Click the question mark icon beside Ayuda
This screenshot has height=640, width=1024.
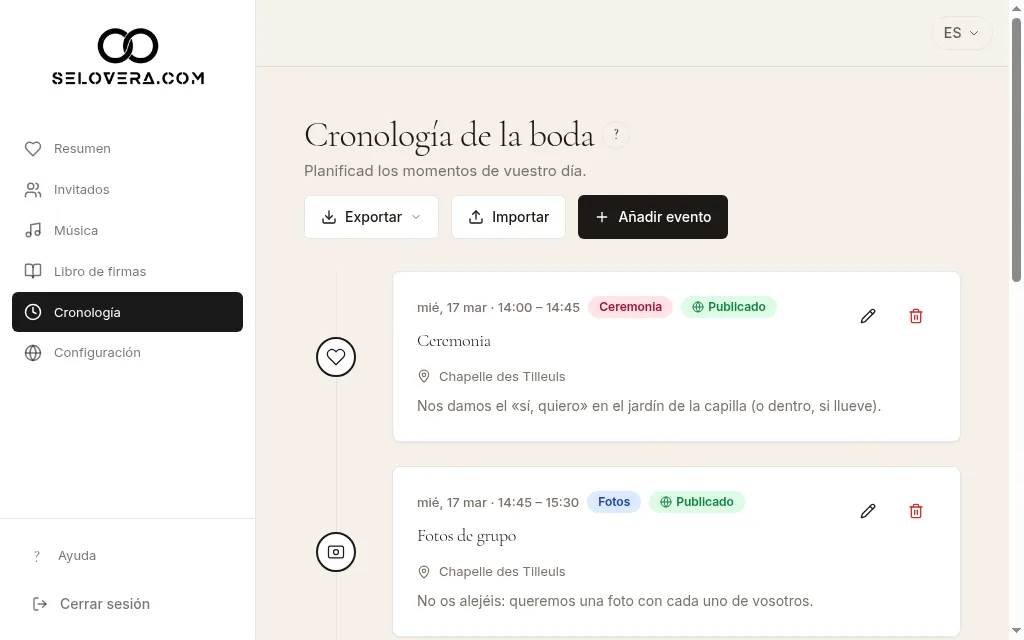(37, 556)
